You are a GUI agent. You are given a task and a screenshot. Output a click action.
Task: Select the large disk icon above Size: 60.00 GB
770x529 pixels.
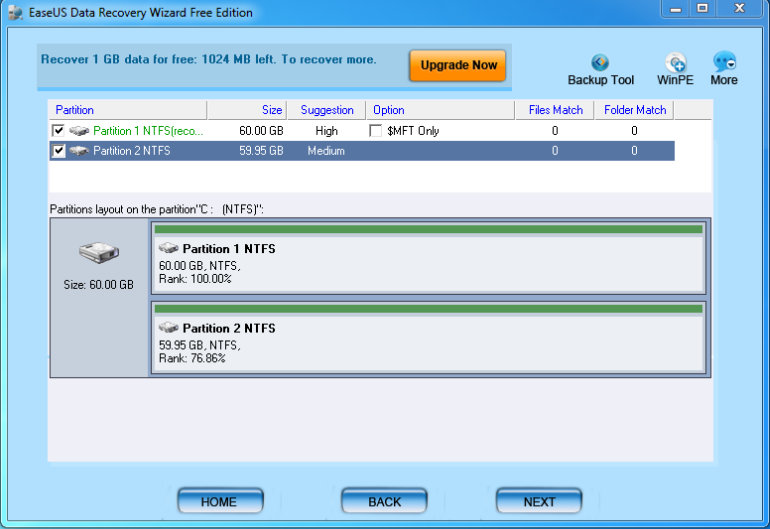99,252
